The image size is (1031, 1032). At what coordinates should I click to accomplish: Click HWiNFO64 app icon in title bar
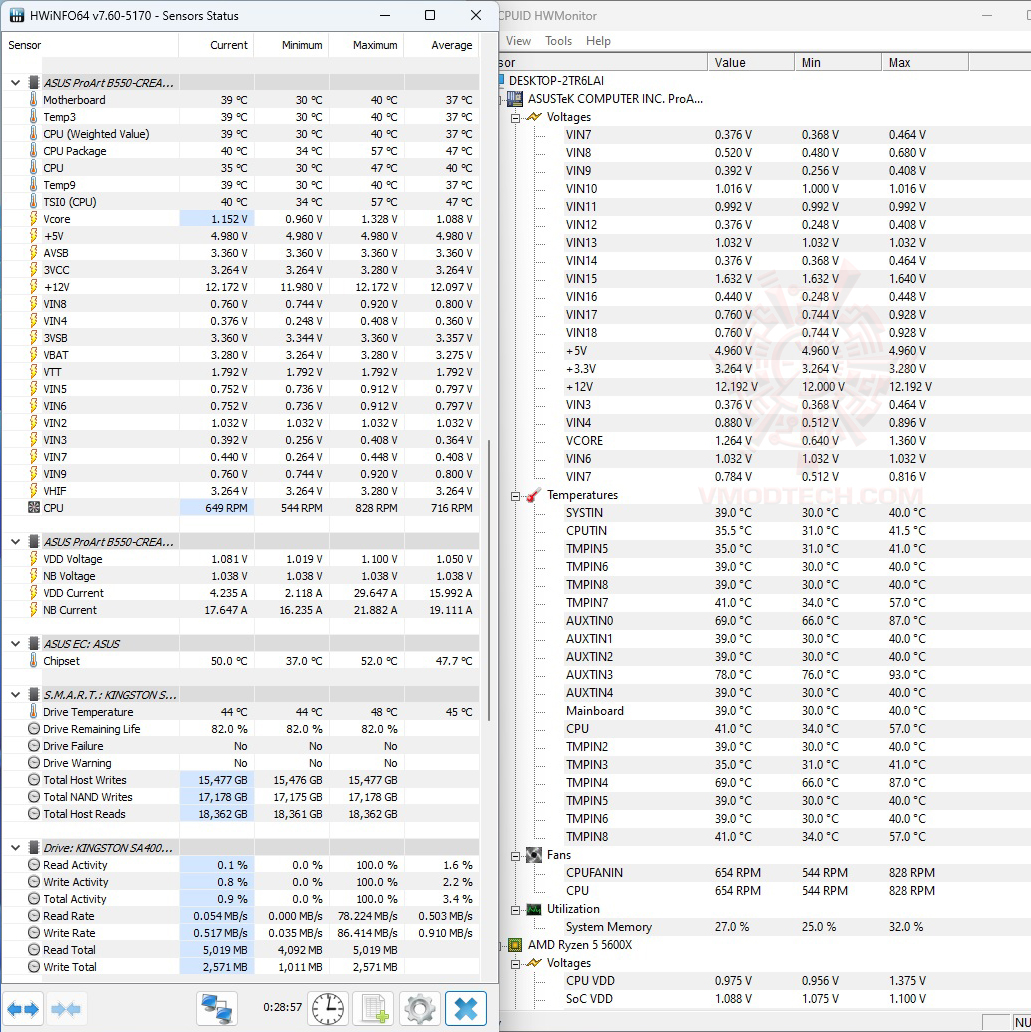[x=16, y=15]
